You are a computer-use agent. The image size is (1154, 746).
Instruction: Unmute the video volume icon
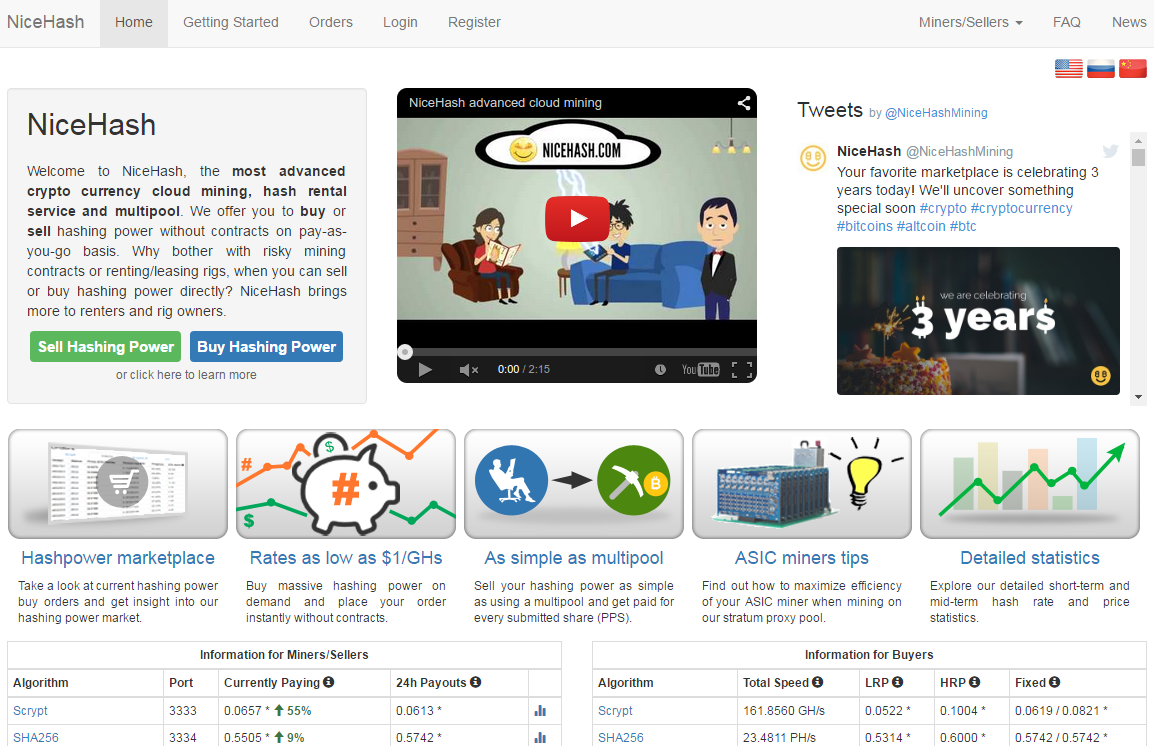(x=469, y=369)
